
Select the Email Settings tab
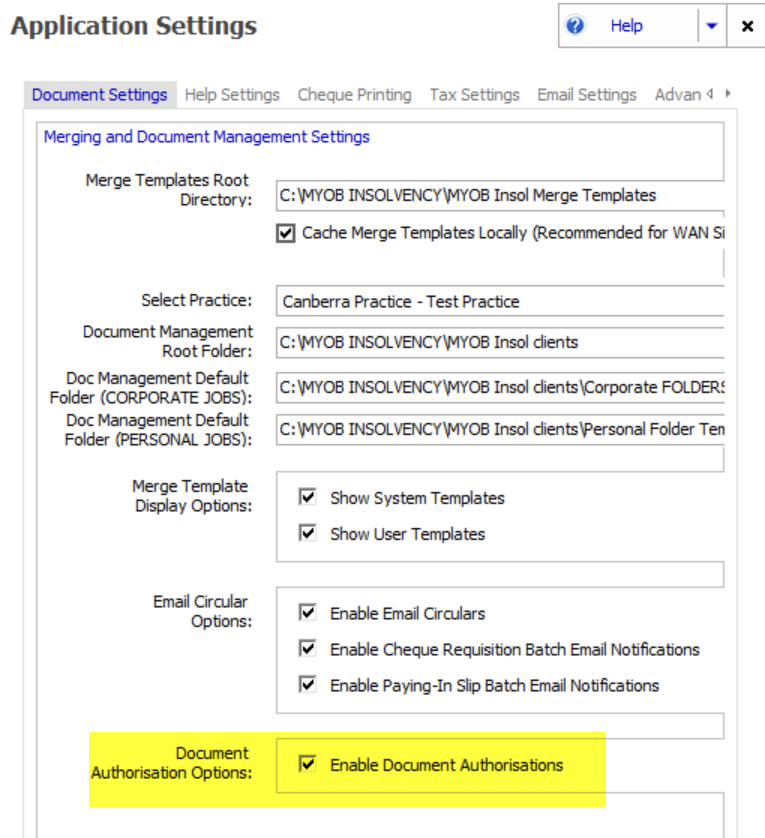pos(586,95)
